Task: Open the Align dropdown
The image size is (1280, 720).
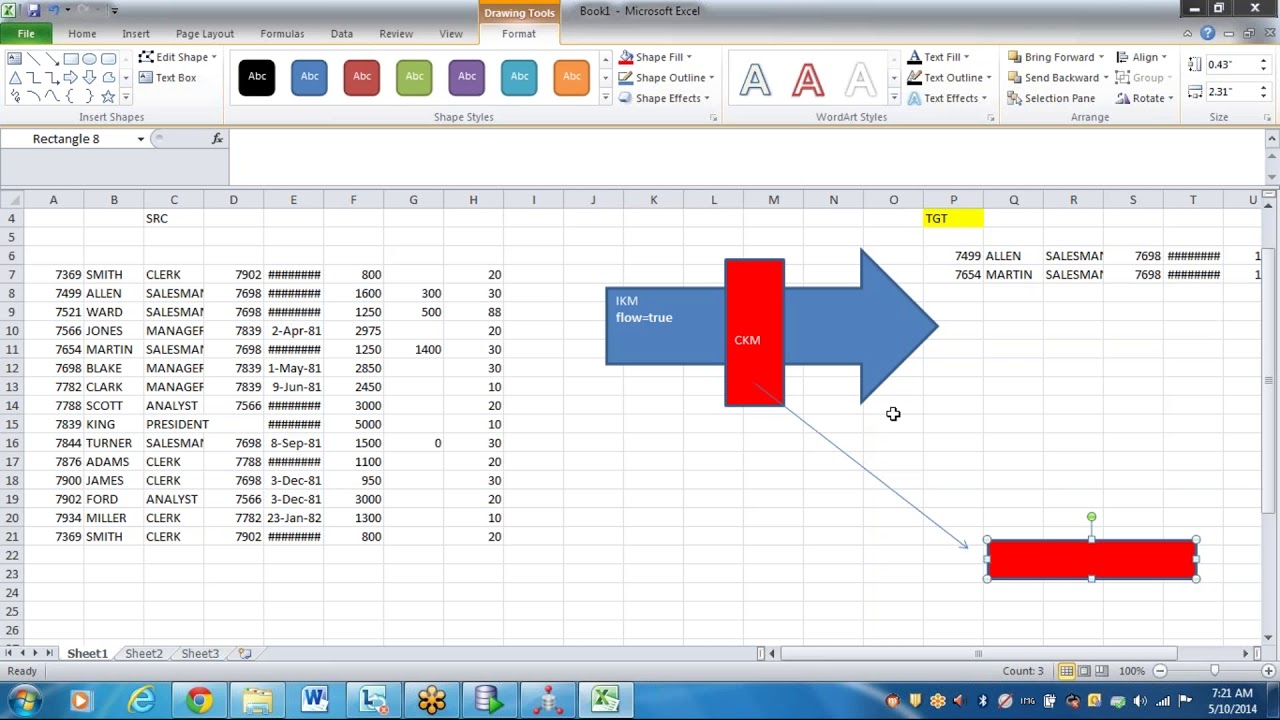Action: [x=1141, y=57]
